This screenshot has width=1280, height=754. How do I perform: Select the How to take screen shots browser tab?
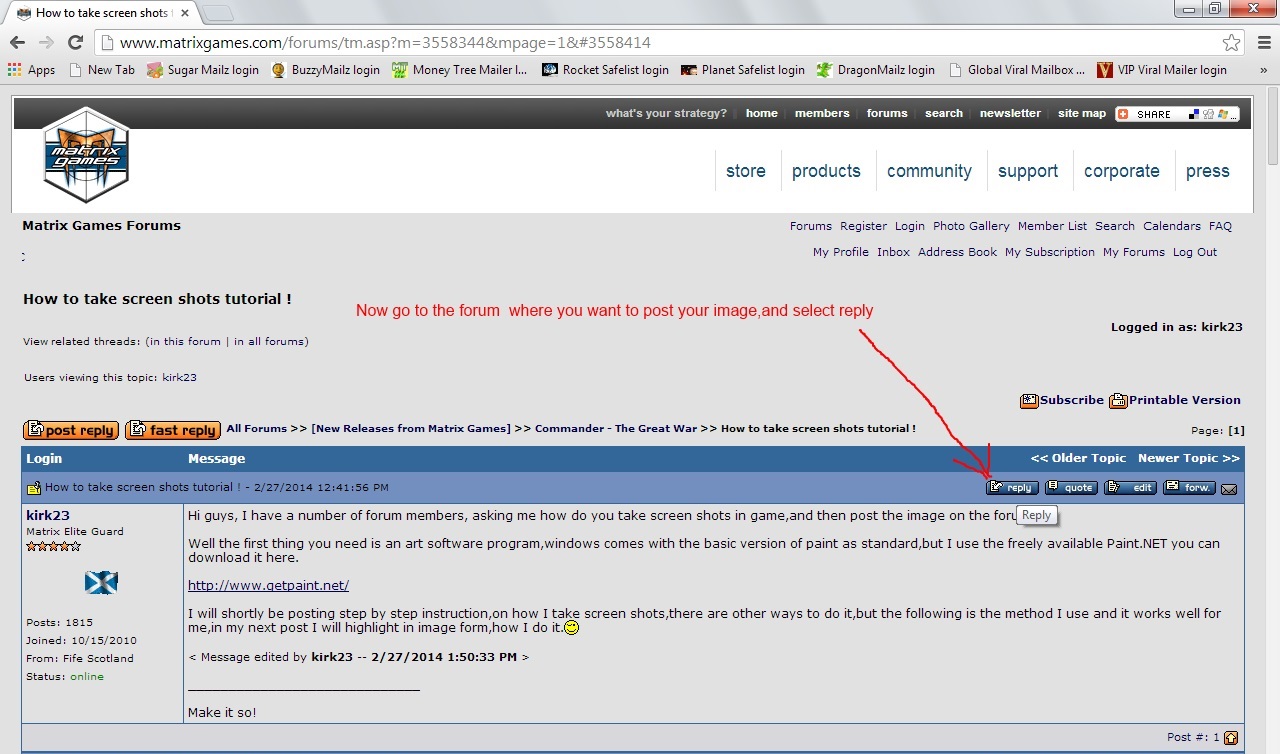pos(102,13)
